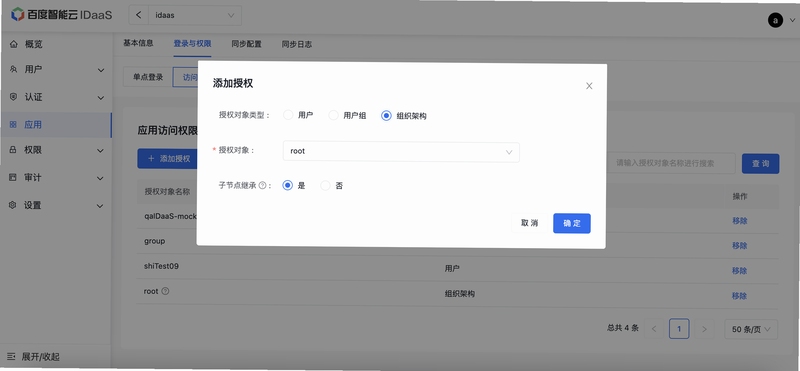Select the 单点登录 sub-tab
This screenshot has height=371, width=800.
click(x=148, y=77)
